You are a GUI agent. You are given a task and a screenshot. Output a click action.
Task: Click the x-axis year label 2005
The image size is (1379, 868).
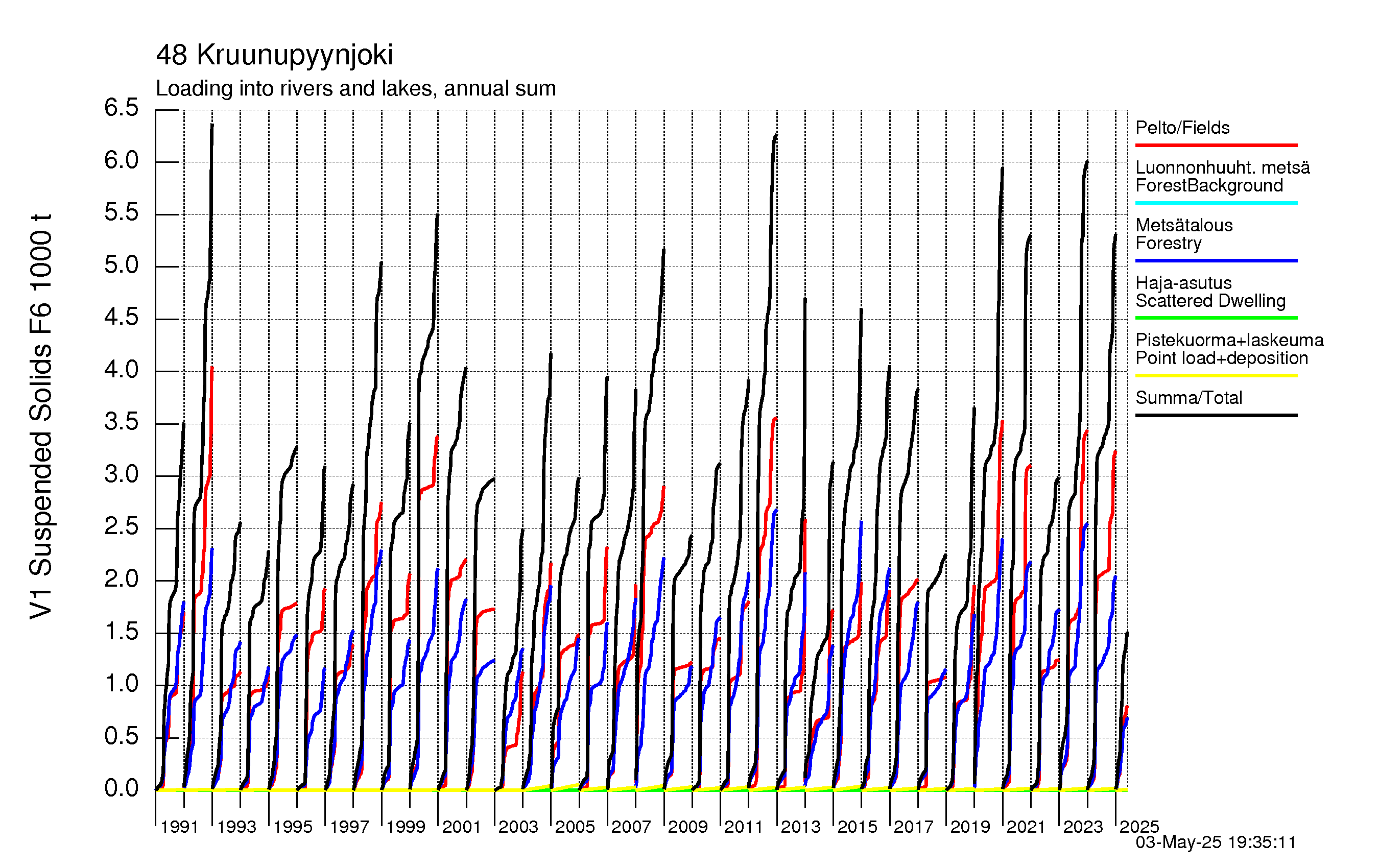click(x=575, y=827)
